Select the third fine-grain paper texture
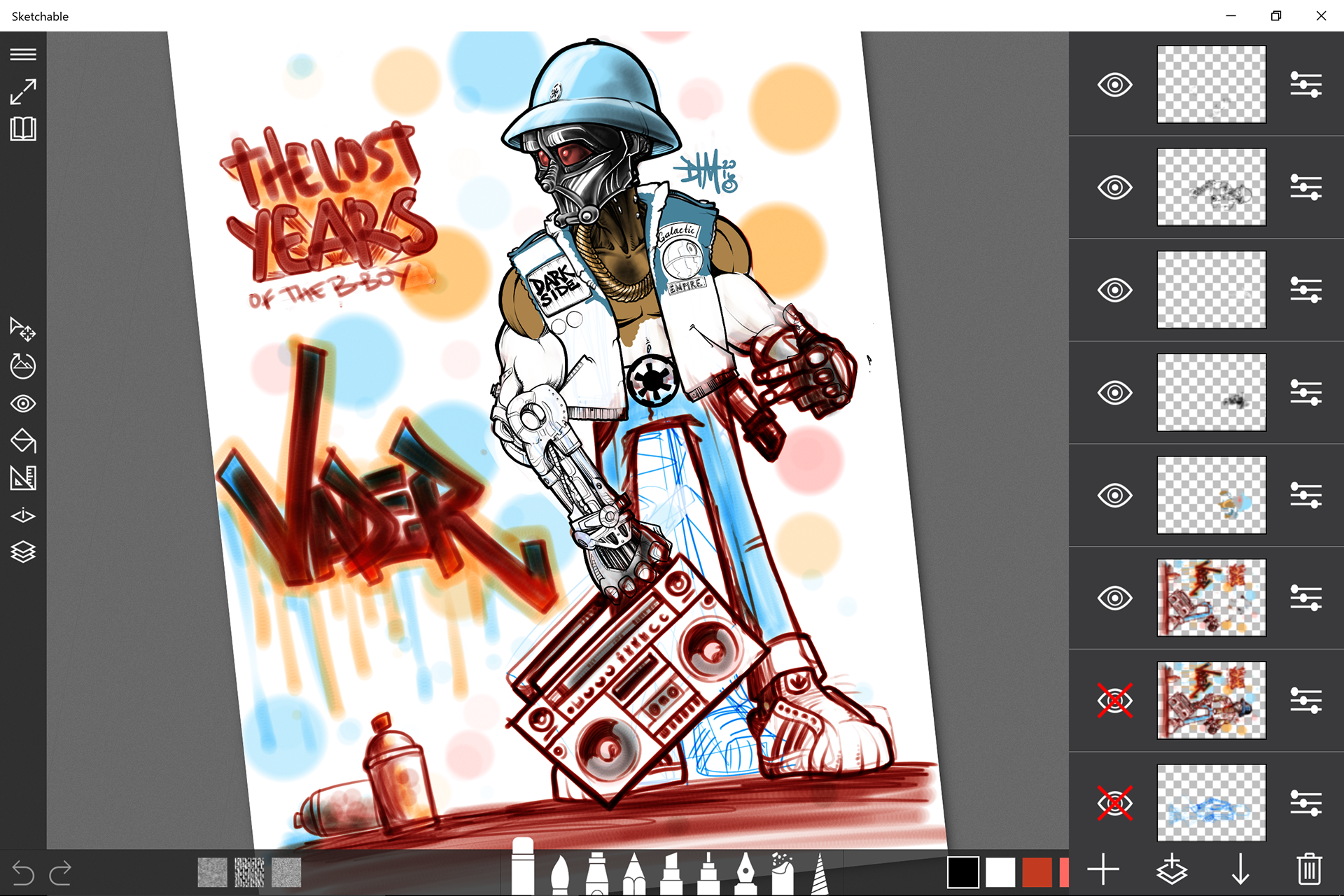Viewport: 1344px width, 896px height. tap(286, 873)
